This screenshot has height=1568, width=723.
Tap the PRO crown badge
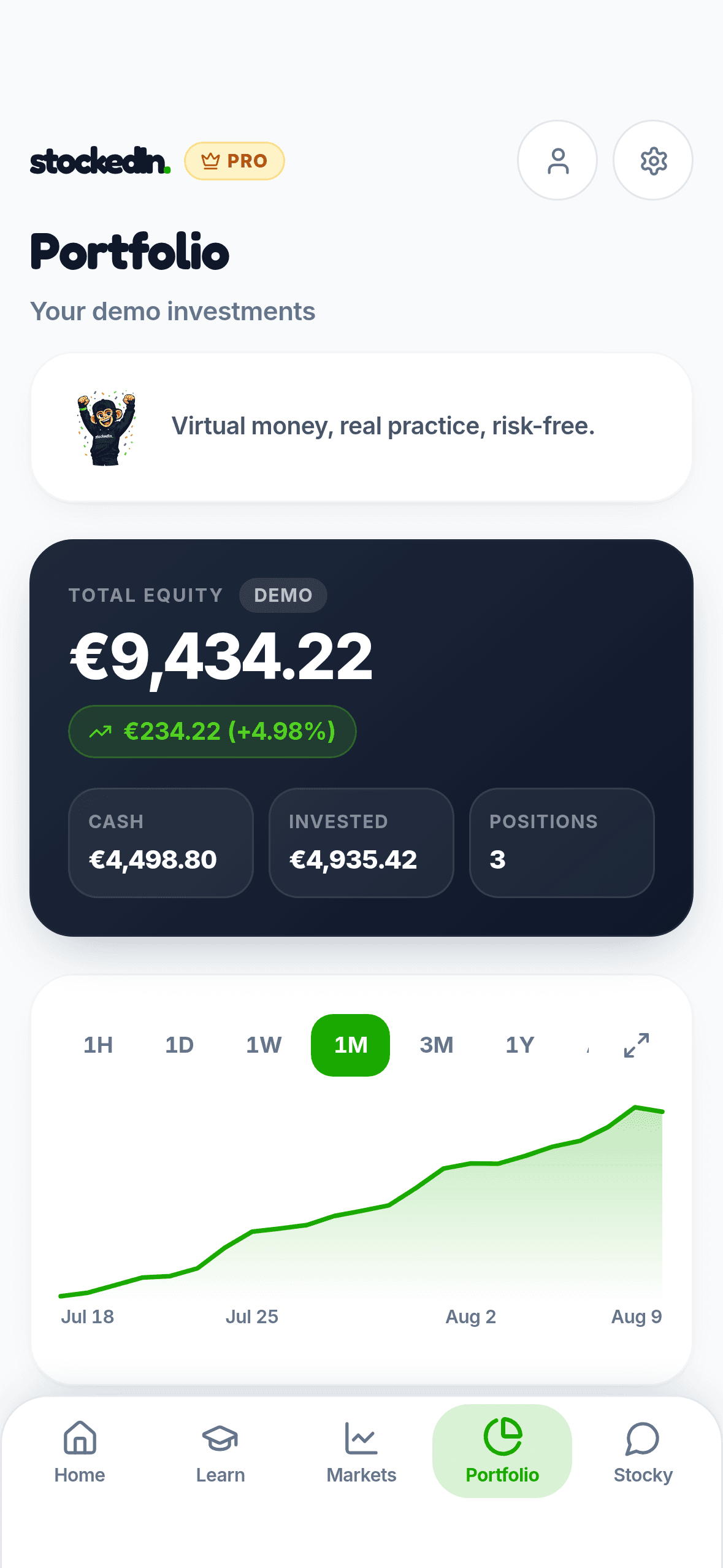[234, 161]
